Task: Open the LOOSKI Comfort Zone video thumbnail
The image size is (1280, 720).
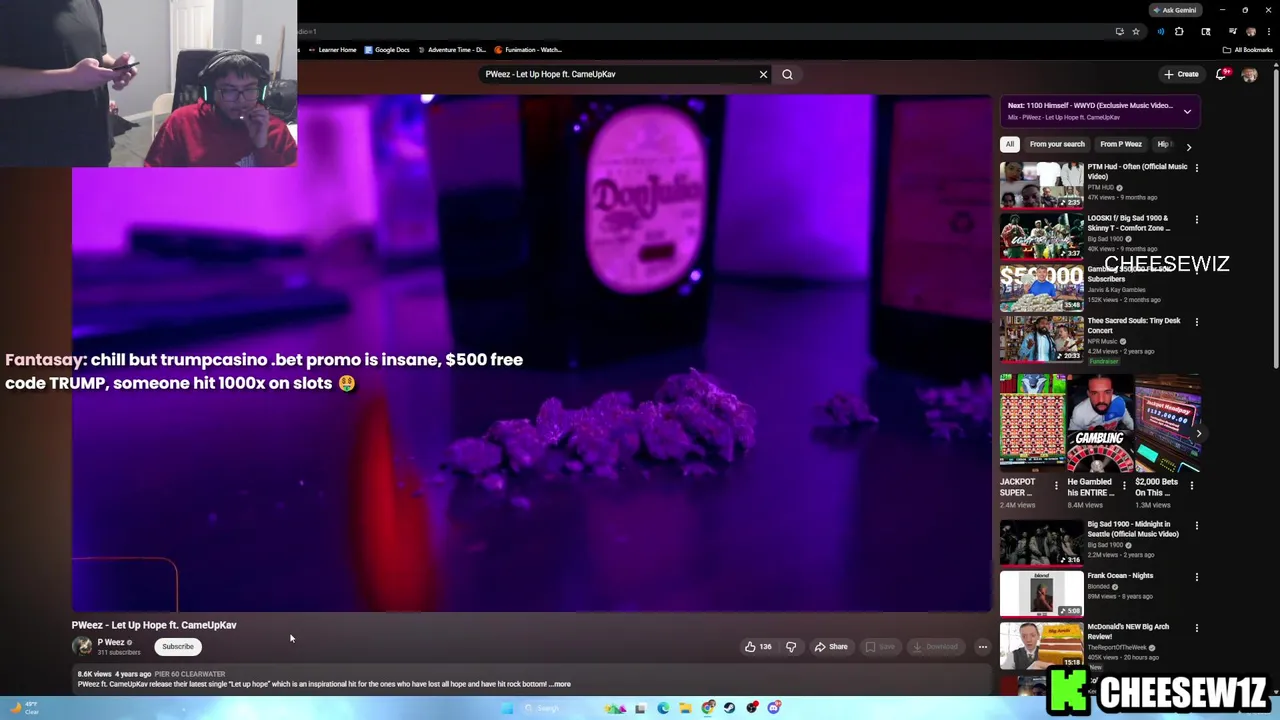Action: click(1041, 236)
